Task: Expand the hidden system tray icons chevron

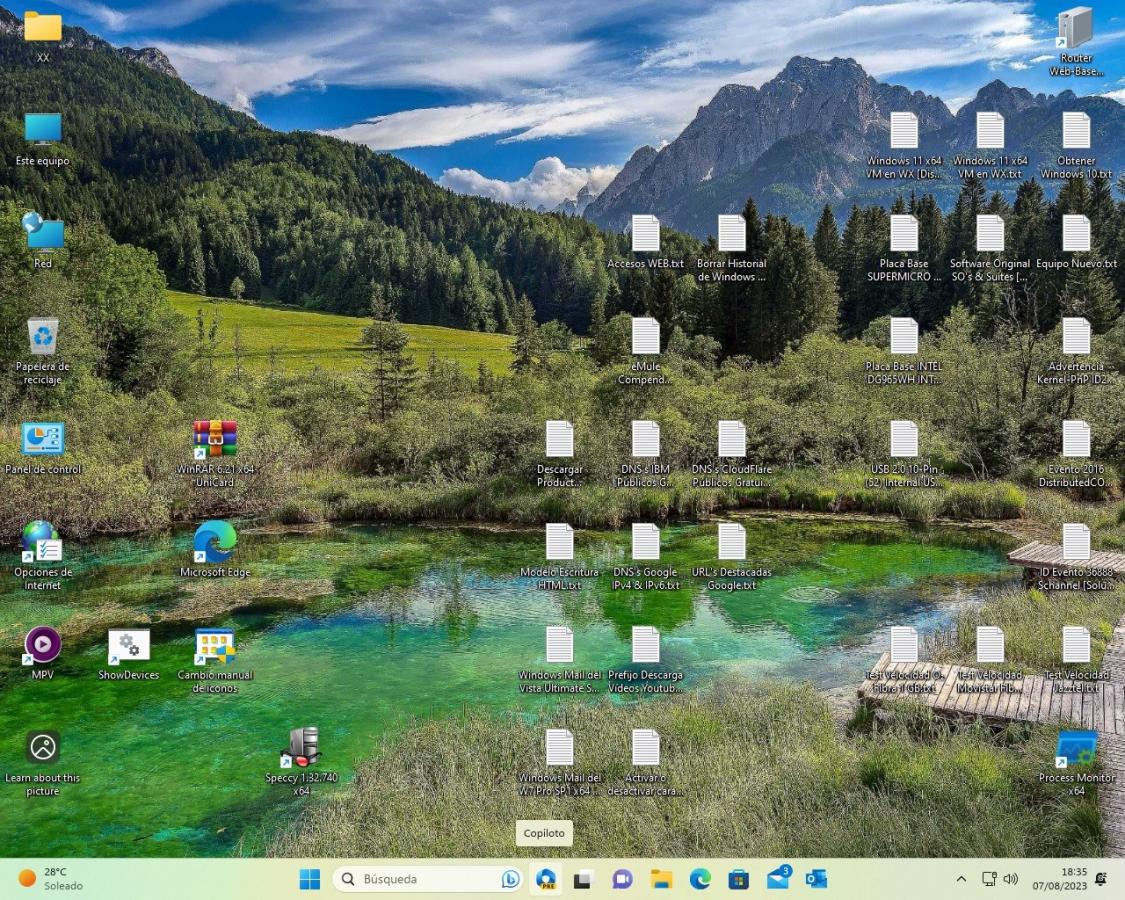Action: pyautogui.click(x=961, y=879)
